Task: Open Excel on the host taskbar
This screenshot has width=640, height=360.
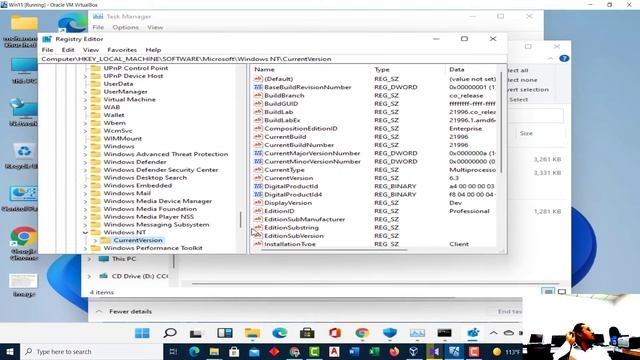Action: point(374,351)
